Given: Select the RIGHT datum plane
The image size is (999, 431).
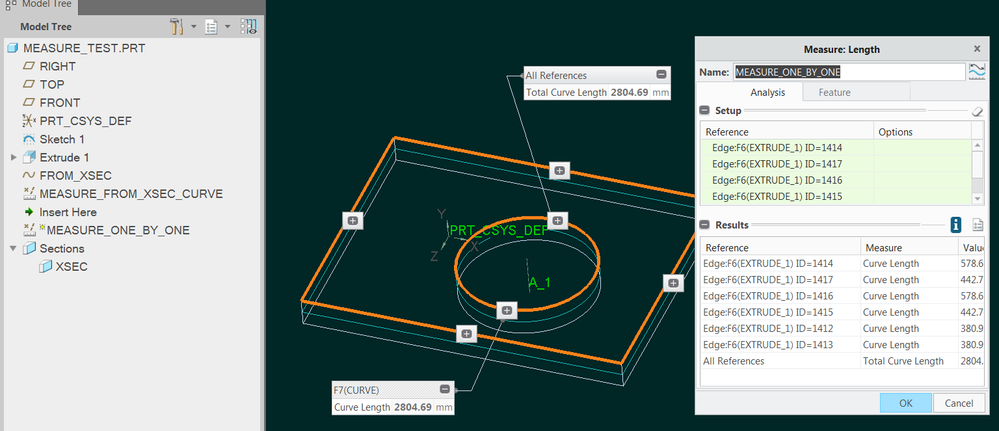Looking at the screenshot, I should click(57, 66).
